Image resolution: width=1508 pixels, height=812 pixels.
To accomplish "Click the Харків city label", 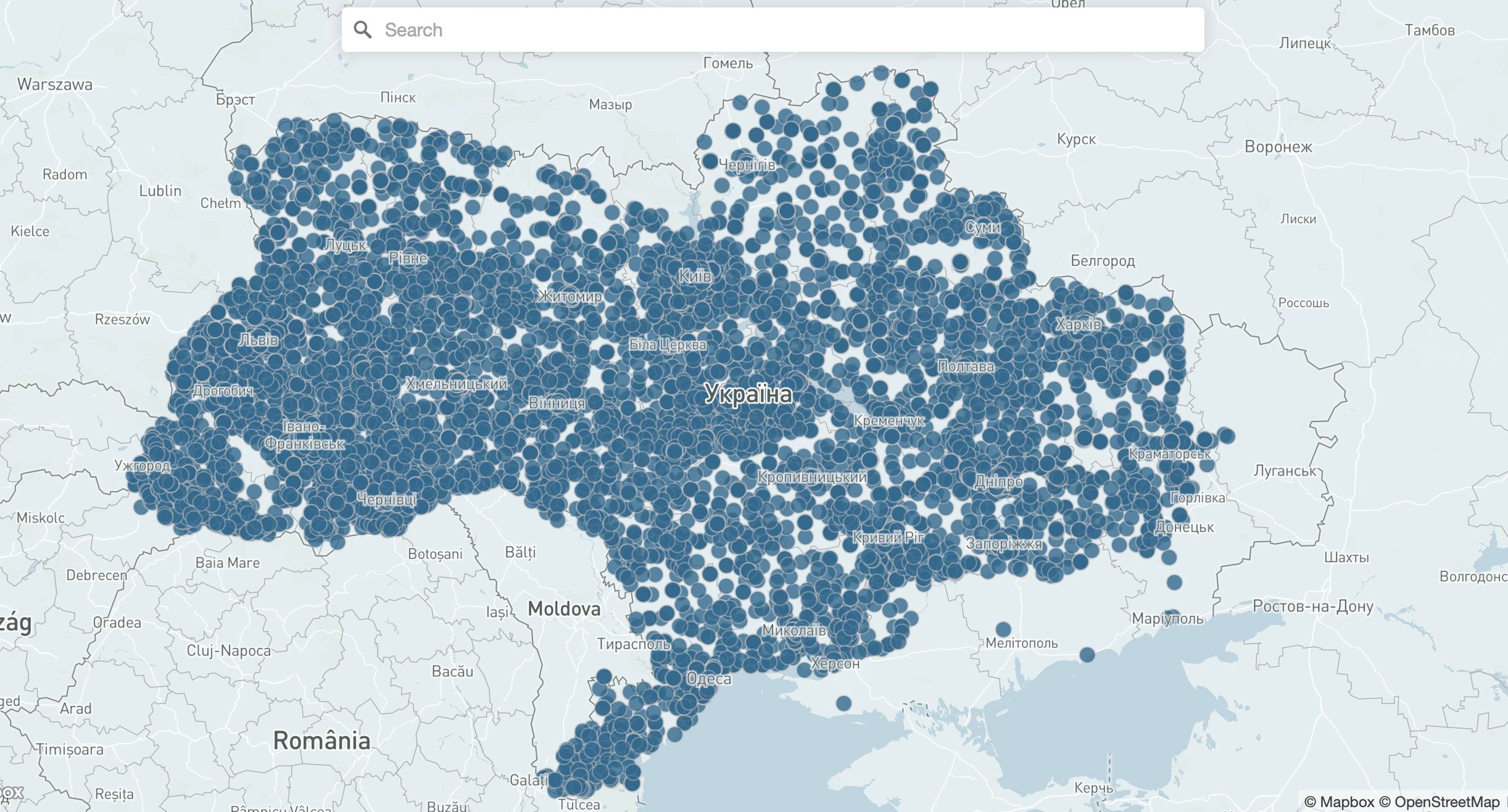I will tap(1079, 325).
